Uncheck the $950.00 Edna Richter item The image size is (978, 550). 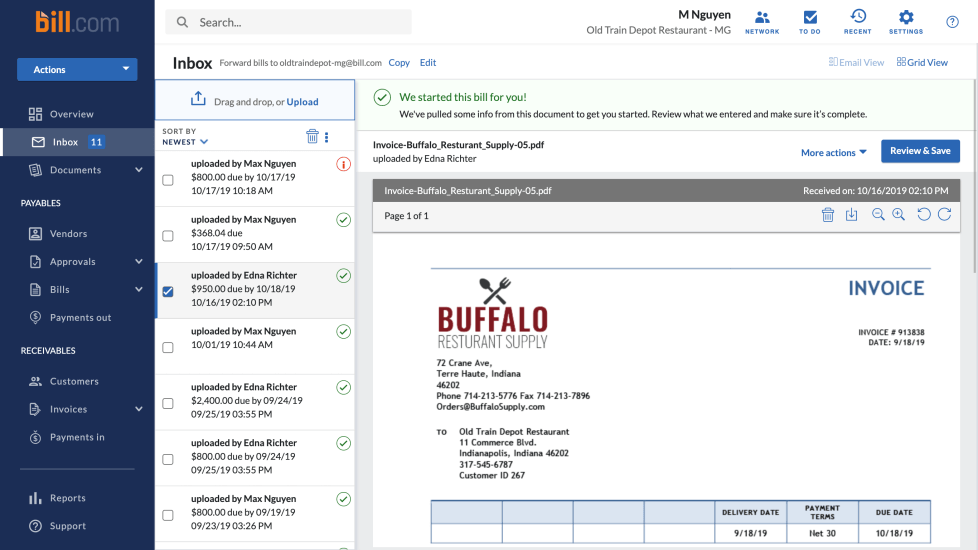pos(168,291)
